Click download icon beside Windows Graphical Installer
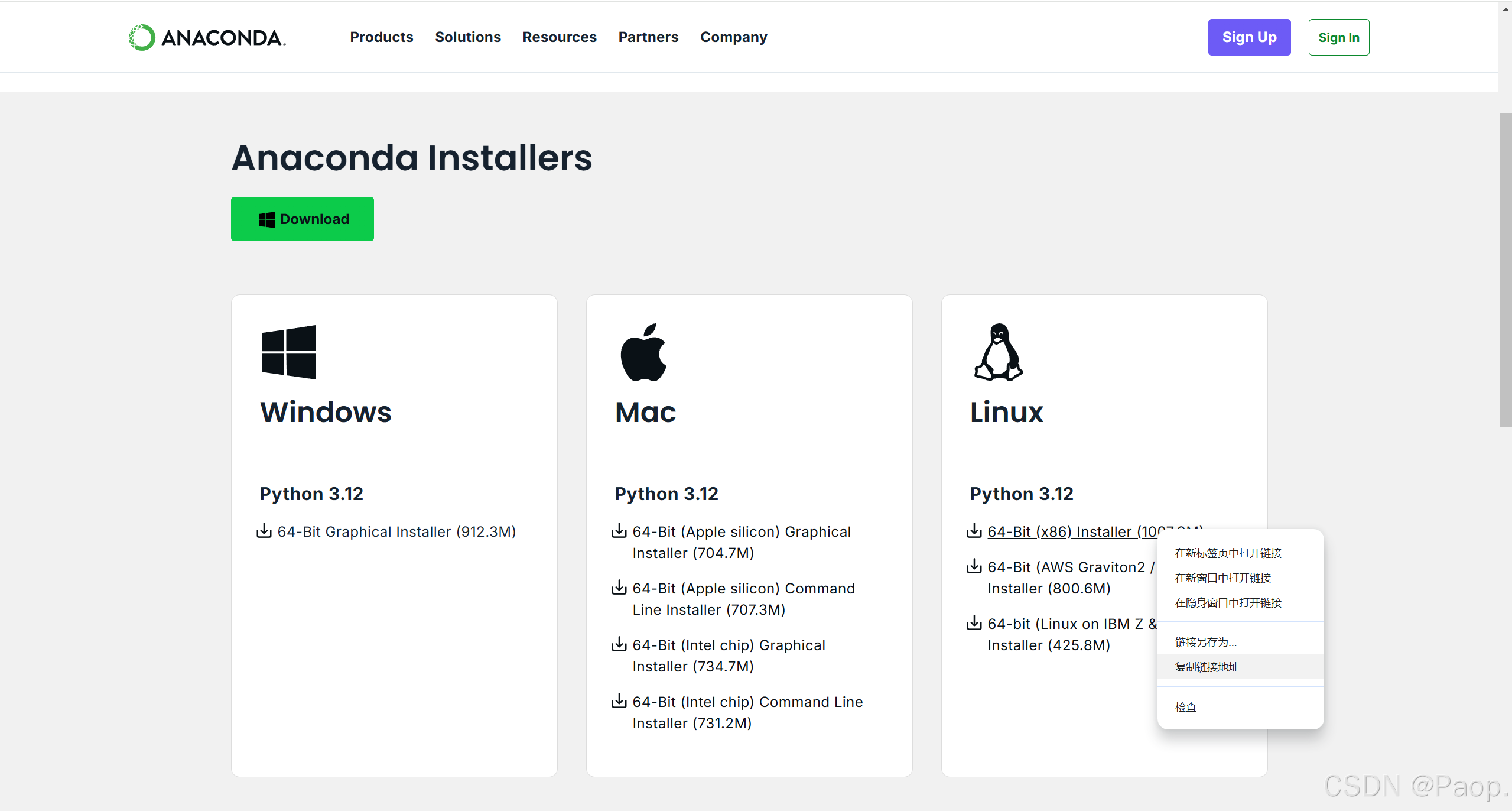 [x=264, y=531]
